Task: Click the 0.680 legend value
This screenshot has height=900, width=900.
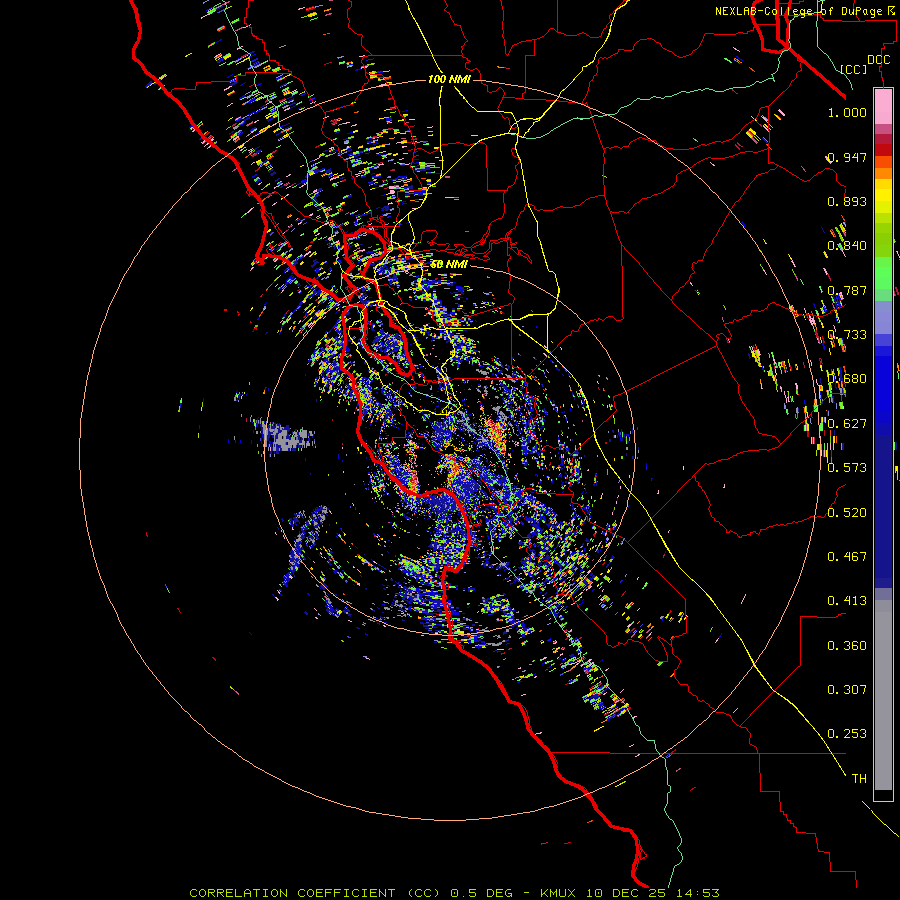Action: coord(847,379)
